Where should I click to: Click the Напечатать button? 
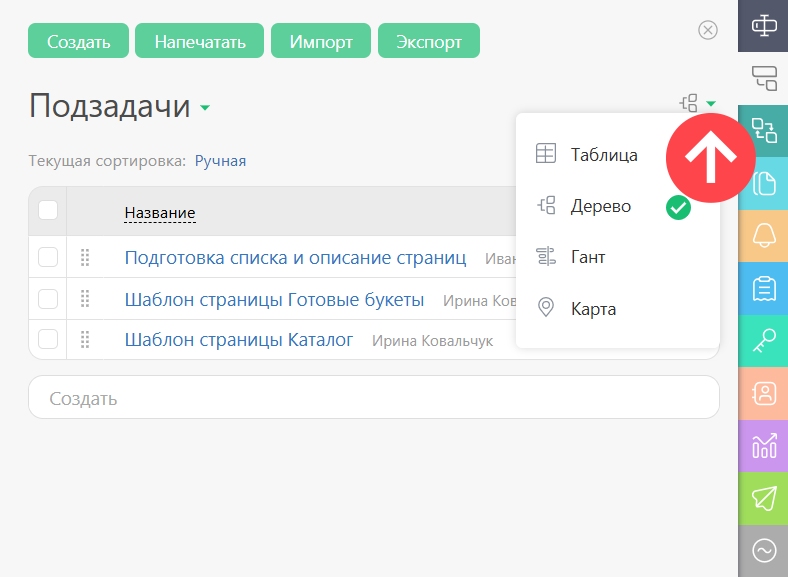200,41
